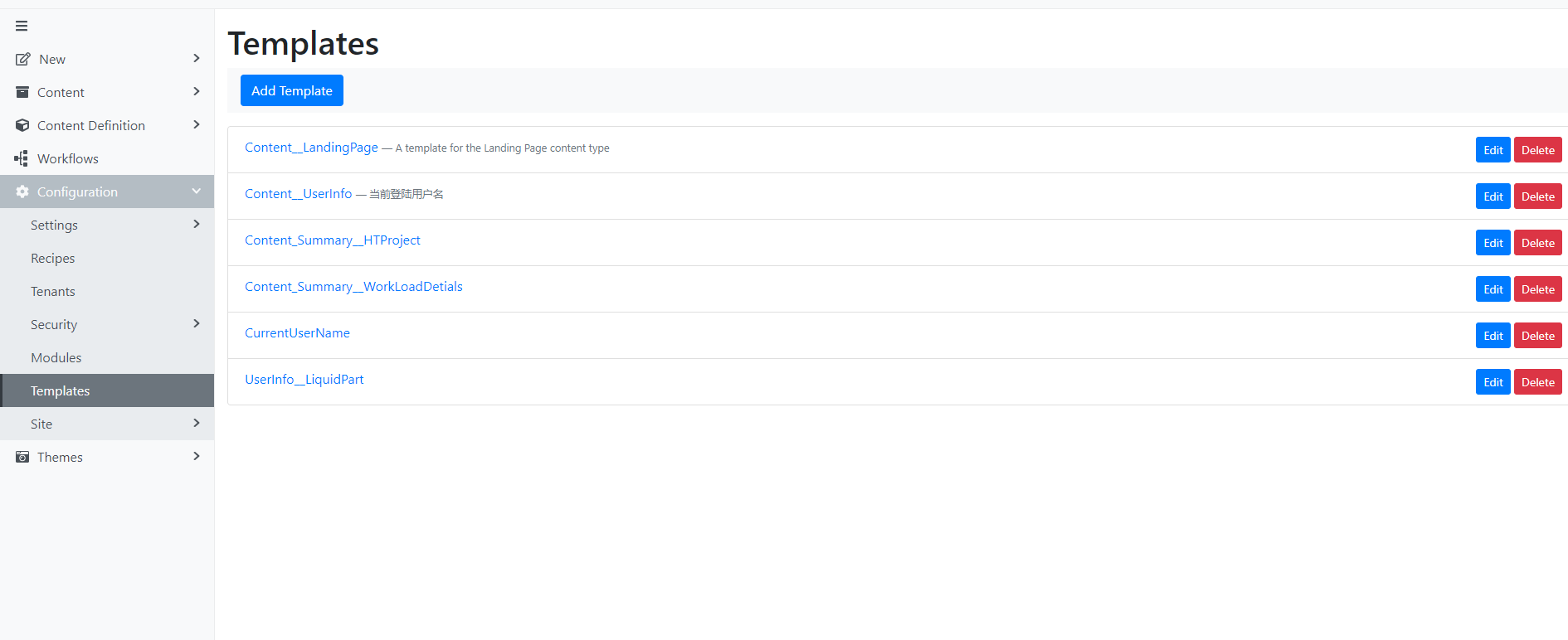Click the Content Definition cube icon
The width and height of the screenshot is (1568, 640).
pos(22,125)
